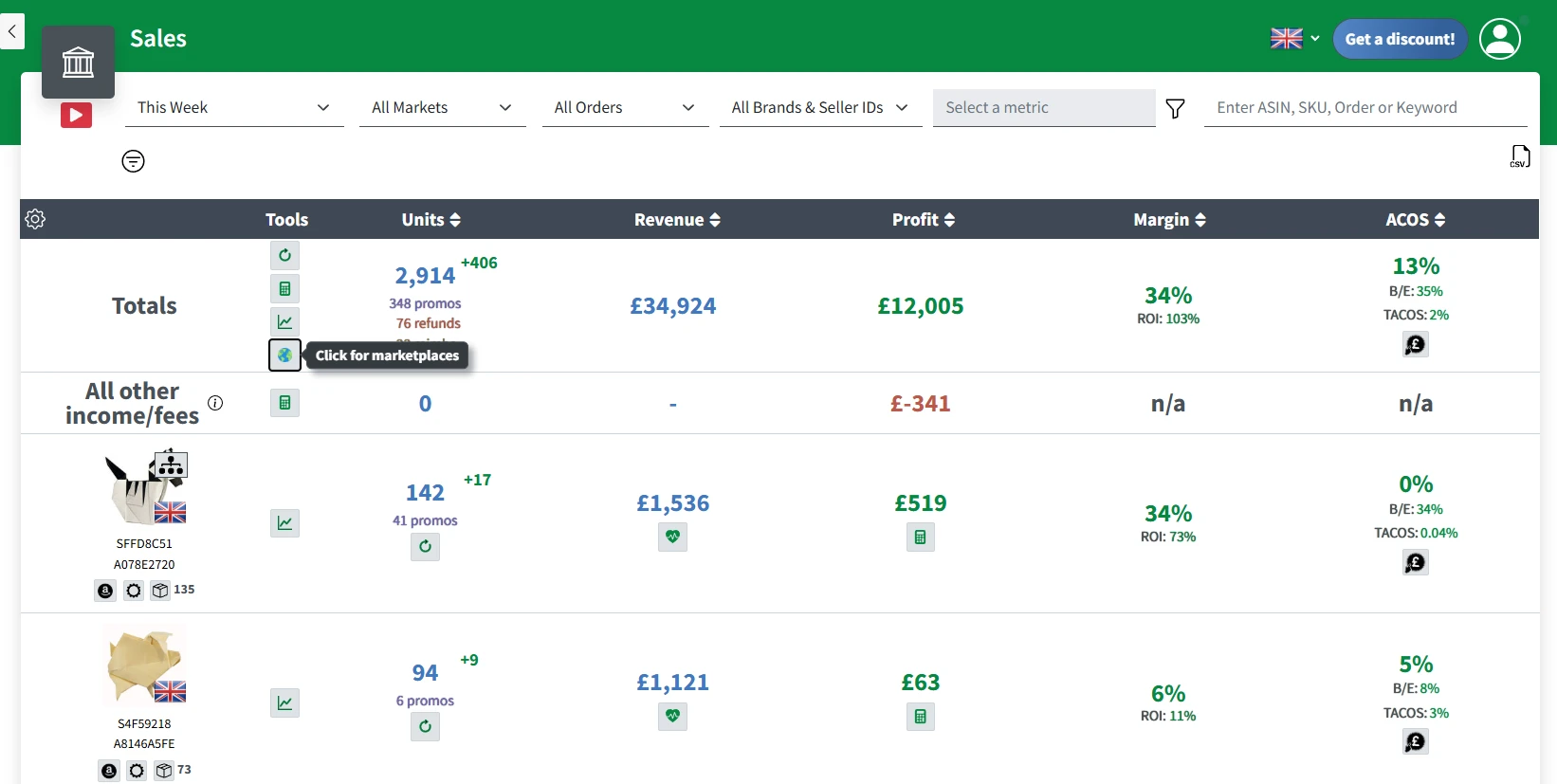Expand the All Markets dropdown
Viewport: 1557px width, 784px height.
coord(443,108)
